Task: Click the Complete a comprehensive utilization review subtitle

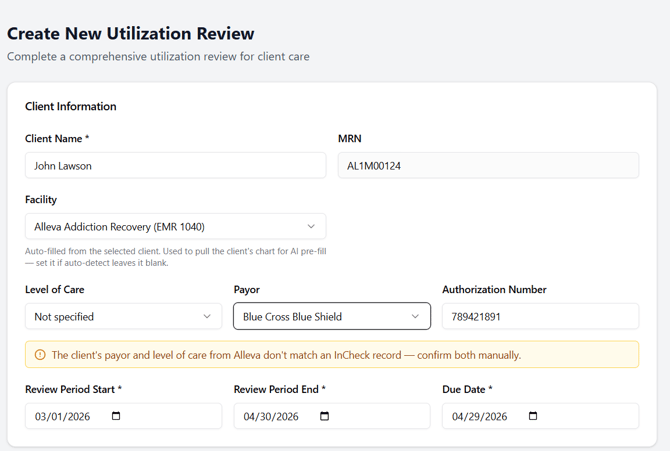Action: click(158, 56)
